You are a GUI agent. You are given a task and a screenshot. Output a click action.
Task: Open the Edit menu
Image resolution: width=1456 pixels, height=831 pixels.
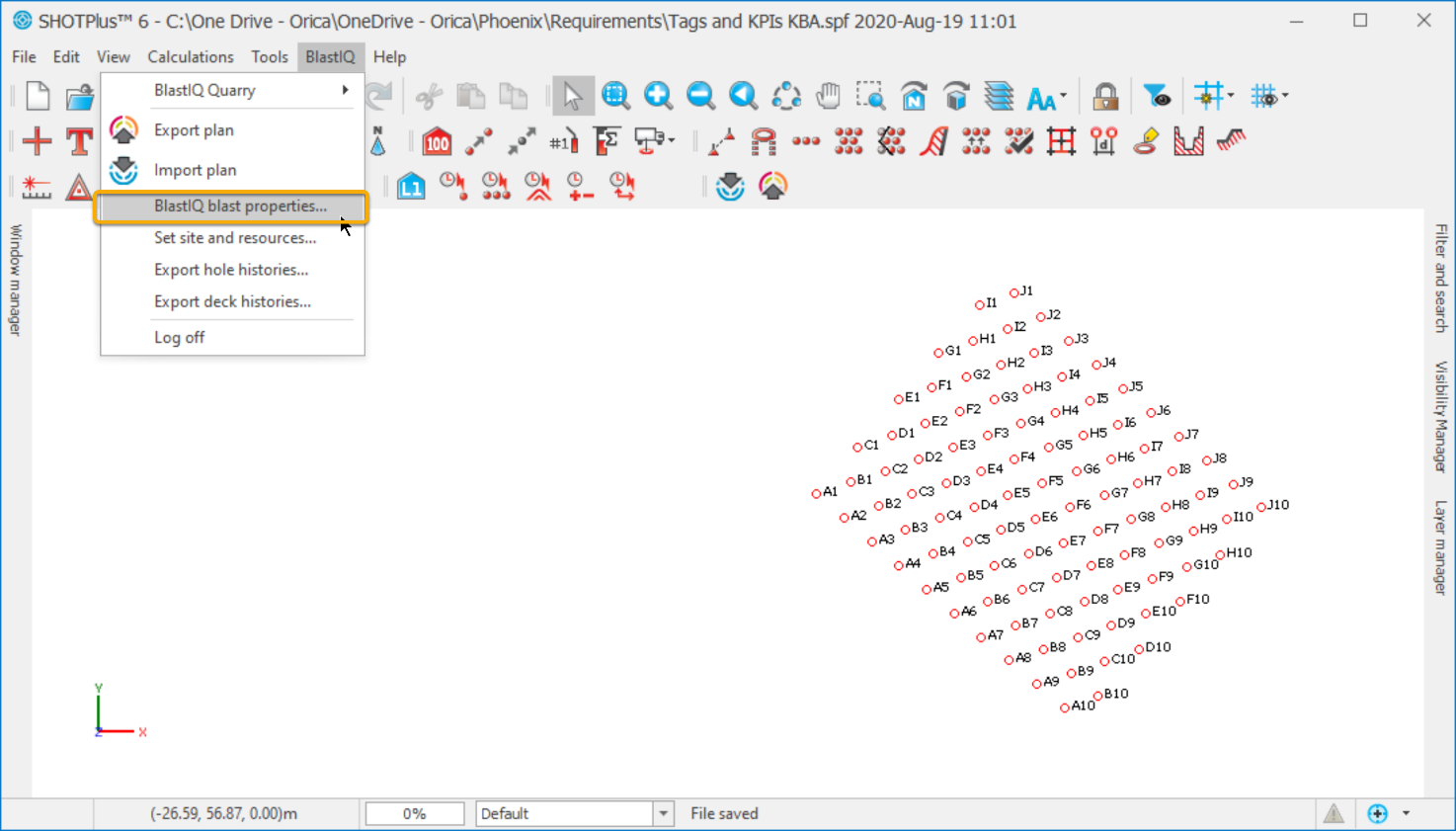[x=66, y=56]
